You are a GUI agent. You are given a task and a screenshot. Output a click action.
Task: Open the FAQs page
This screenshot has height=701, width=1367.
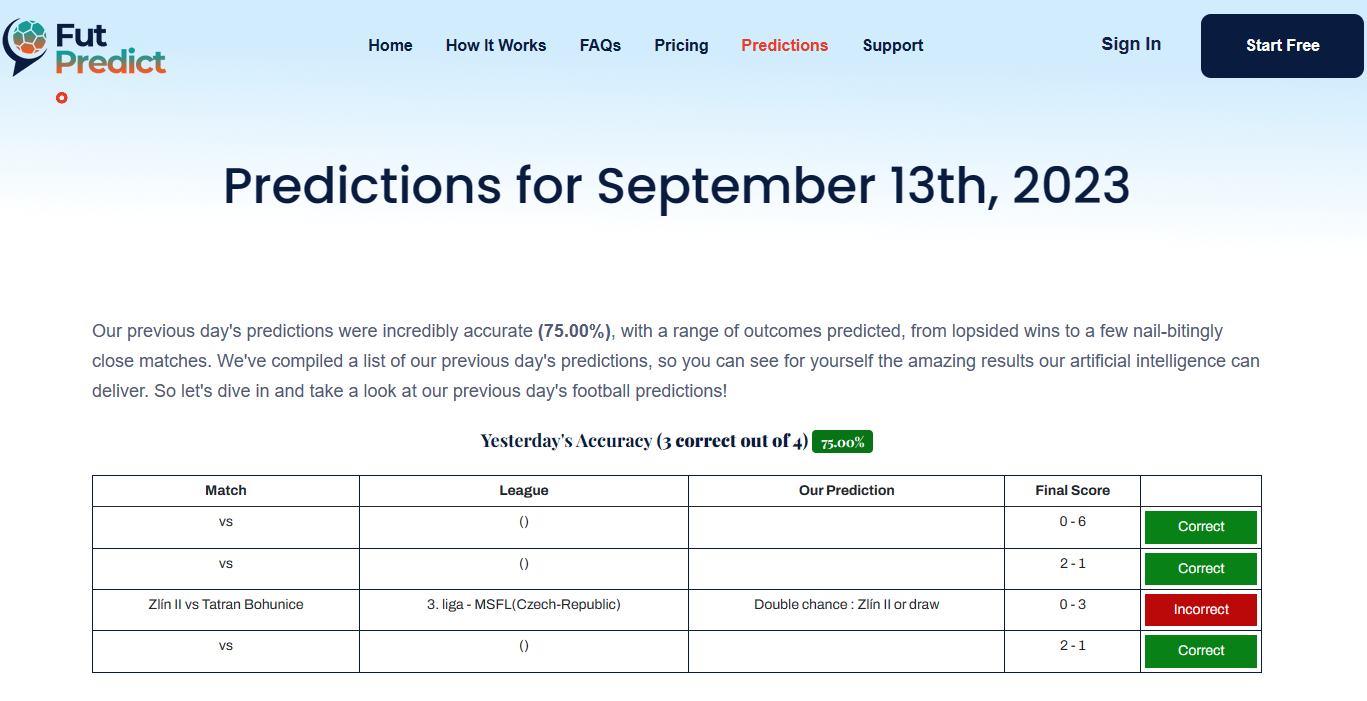[x=600, y=45]
